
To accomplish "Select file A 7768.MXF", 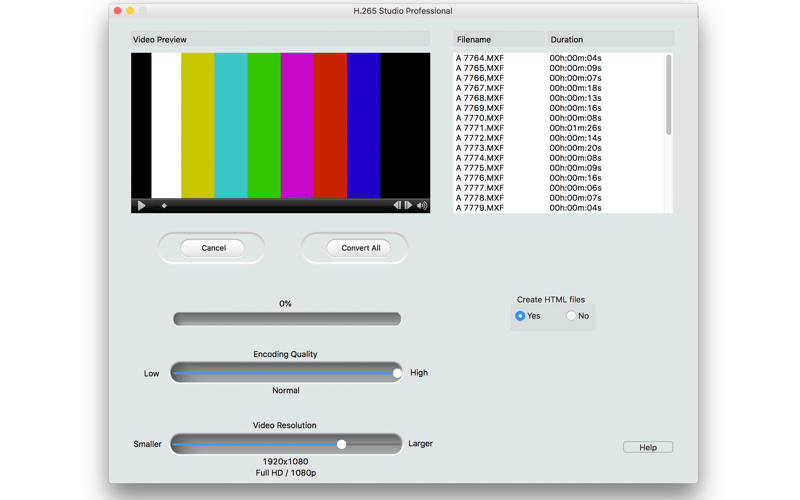I will [480, 98].
